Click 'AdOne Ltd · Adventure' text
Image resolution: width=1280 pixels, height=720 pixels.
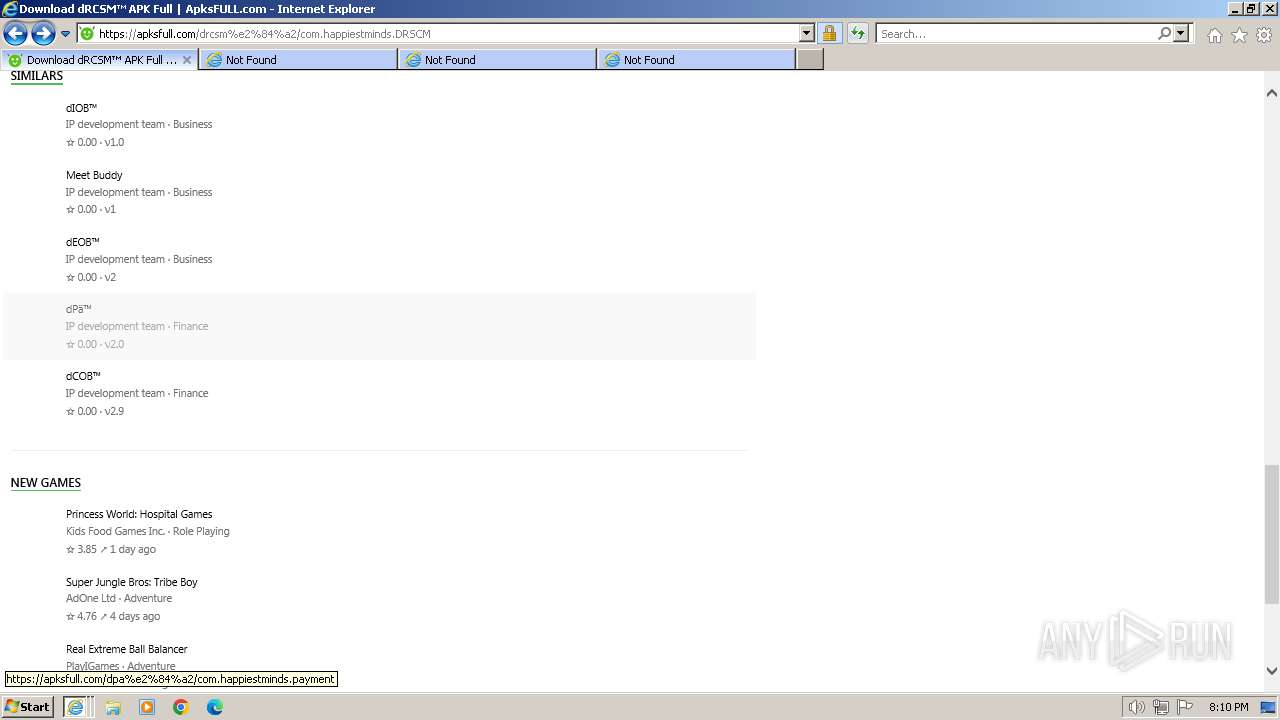(119, 599)
